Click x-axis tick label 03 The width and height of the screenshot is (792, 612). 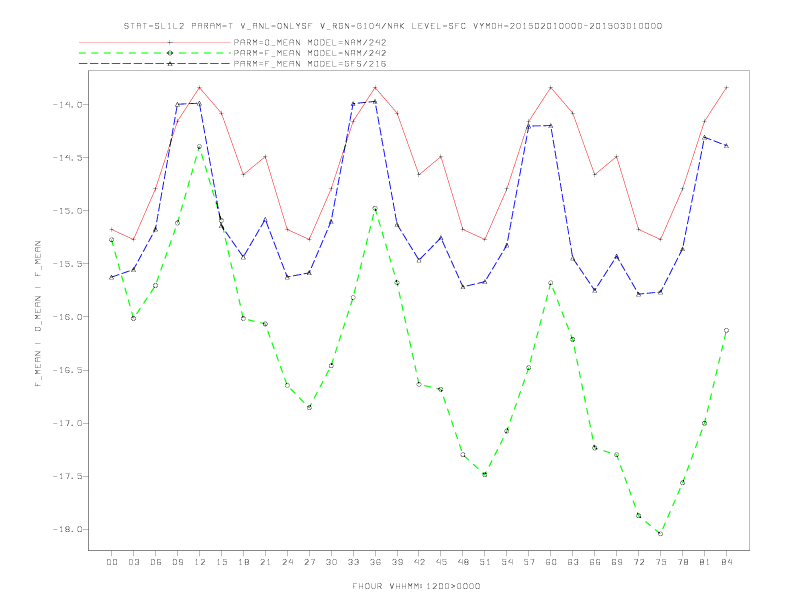pos(133,562)
